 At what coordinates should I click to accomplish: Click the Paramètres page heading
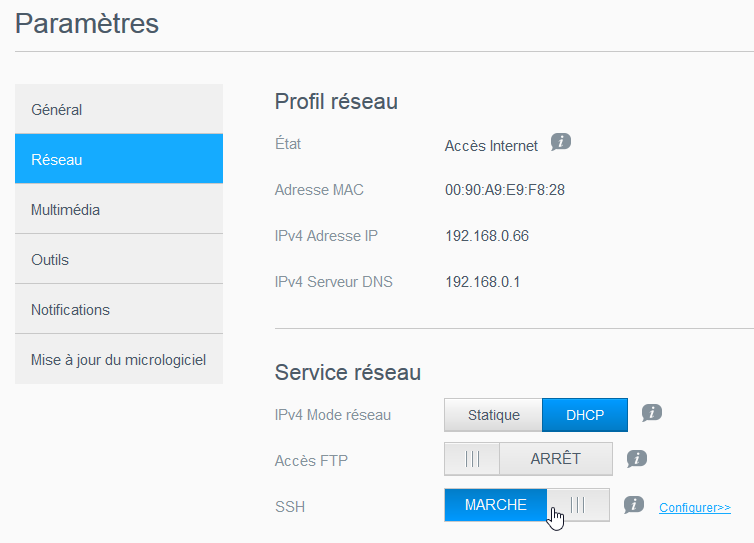click(x=87, y=24)
